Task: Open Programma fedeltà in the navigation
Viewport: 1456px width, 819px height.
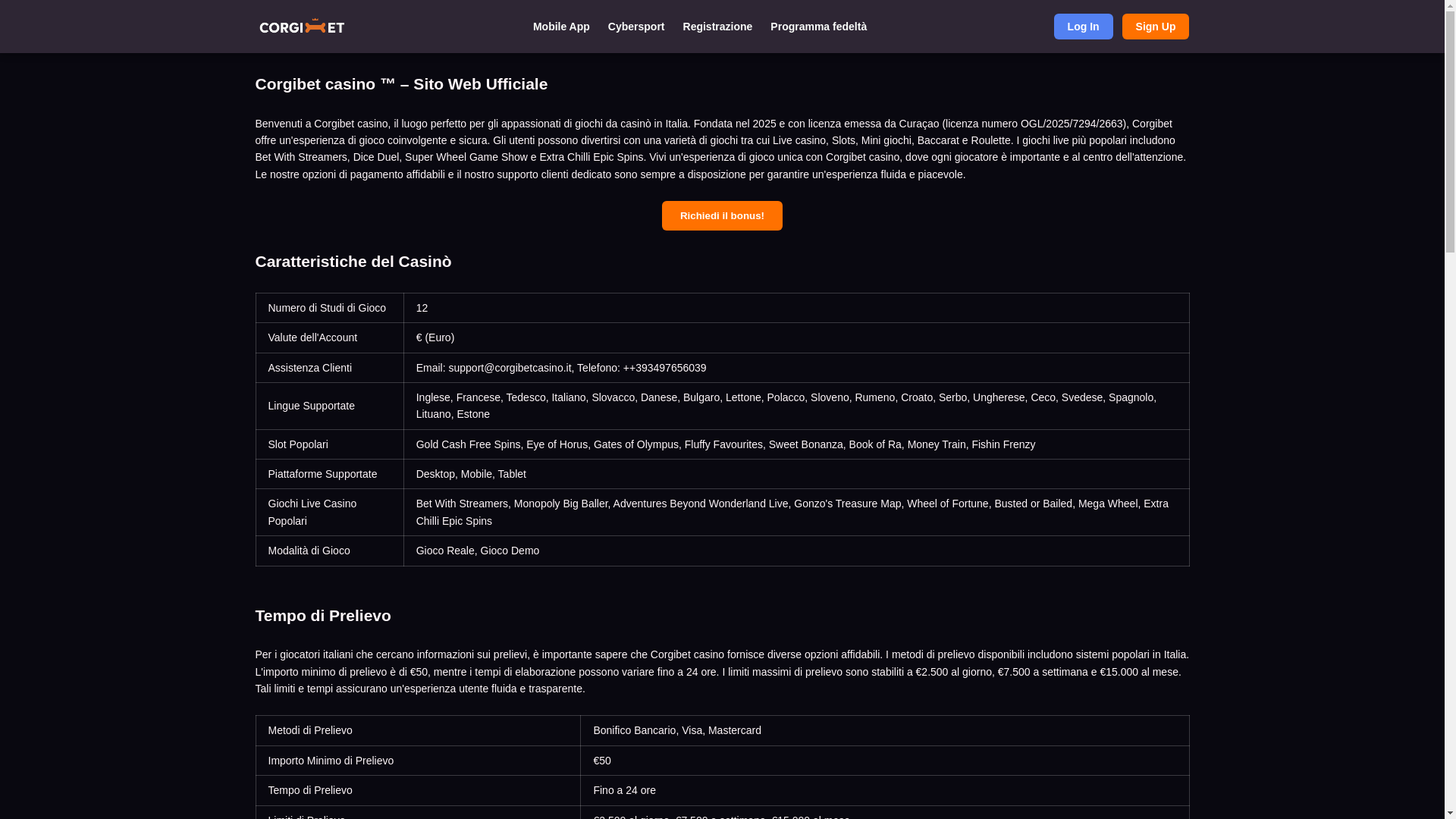Action: (818, 27)
